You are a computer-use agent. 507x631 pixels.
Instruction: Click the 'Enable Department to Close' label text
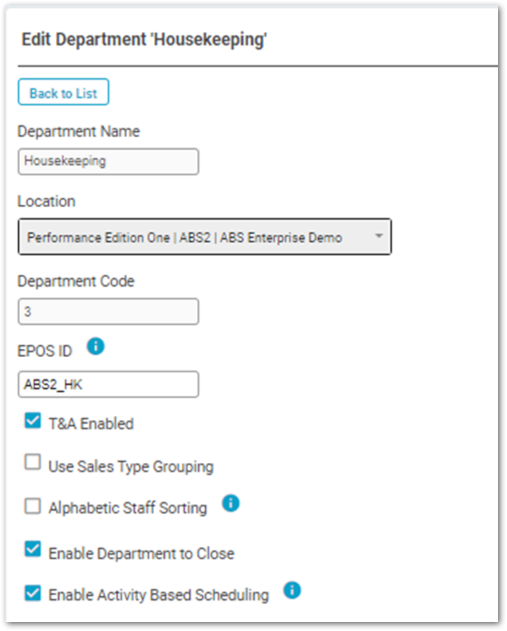(141, 554)
